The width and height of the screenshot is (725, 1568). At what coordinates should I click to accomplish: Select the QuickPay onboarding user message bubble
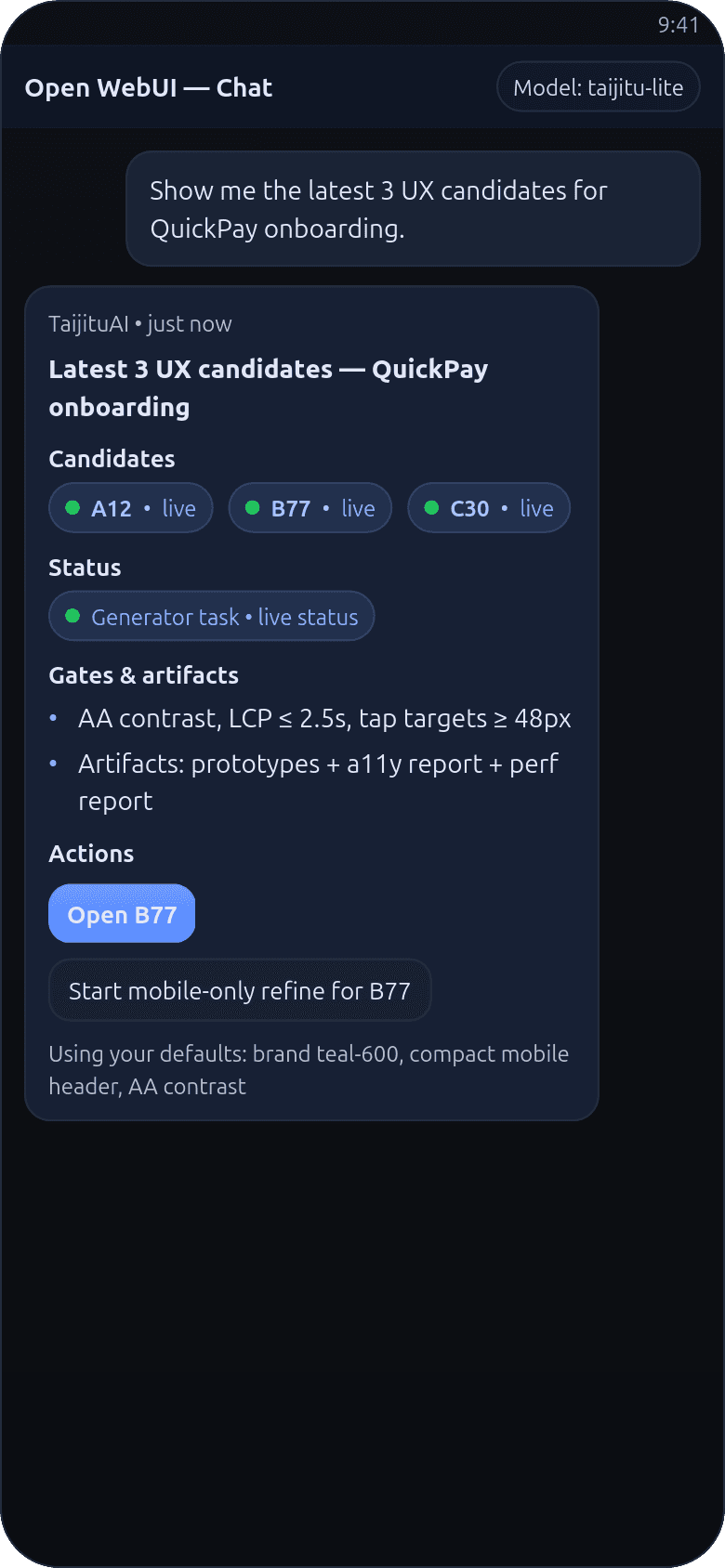click(x=413, y=209)
